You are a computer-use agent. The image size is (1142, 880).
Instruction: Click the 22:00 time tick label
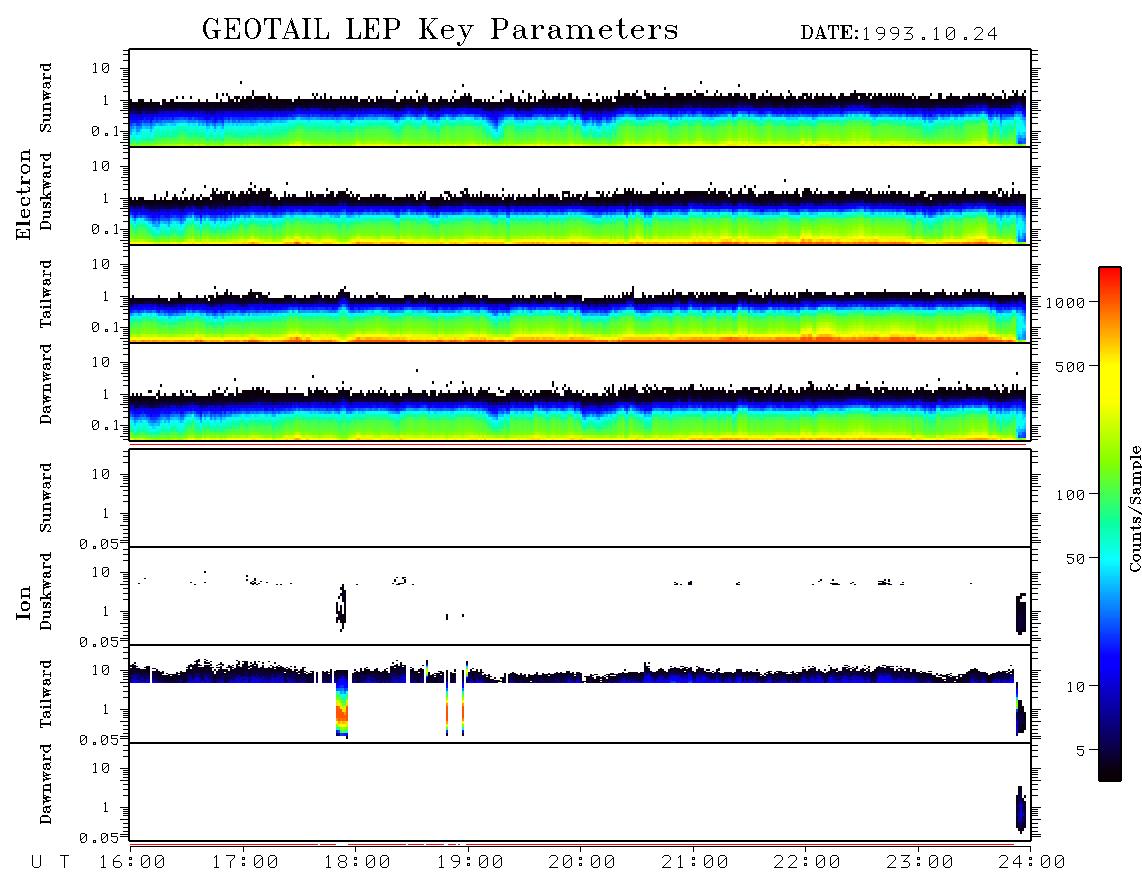[807, 863]
